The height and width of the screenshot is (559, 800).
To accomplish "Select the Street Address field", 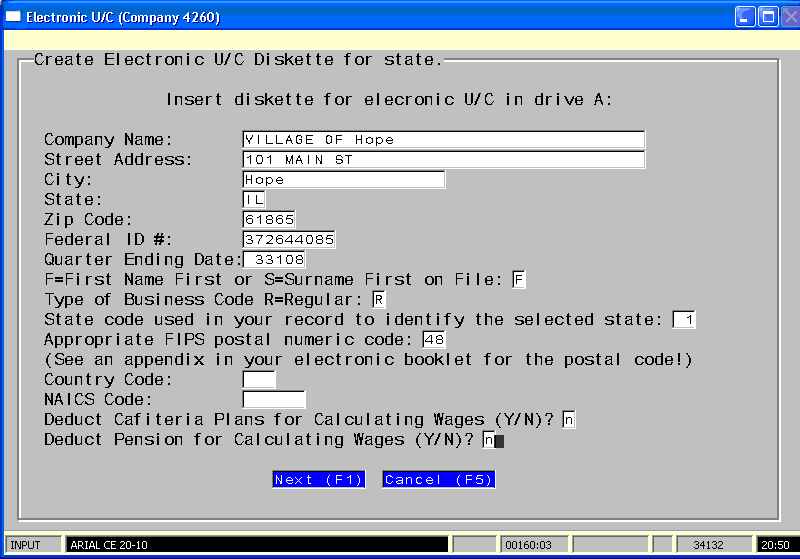I will [x=443, y=160].
